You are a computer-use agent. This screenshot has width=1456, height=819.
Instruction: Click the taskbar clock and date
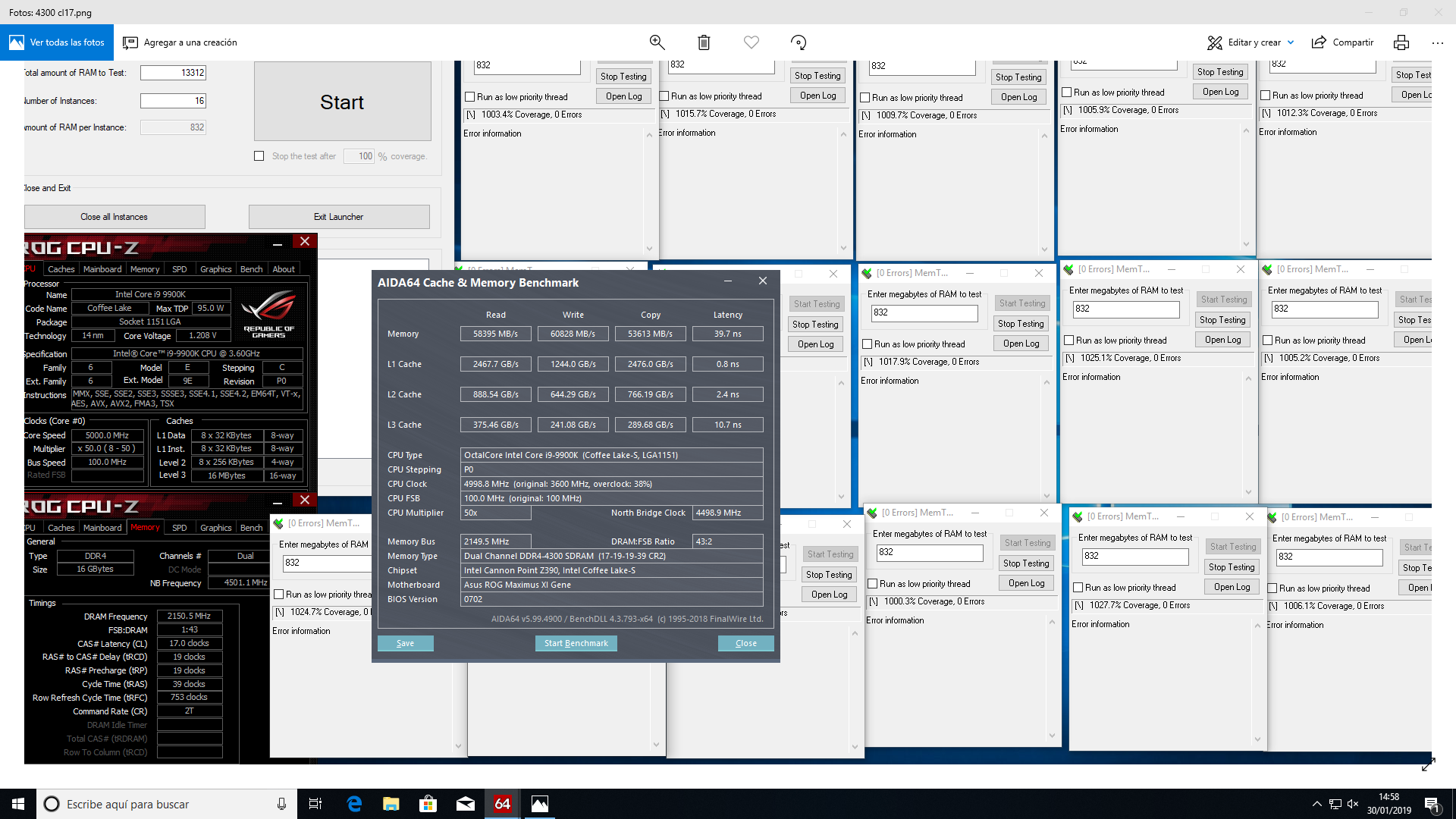click(x=1389, y=804)
